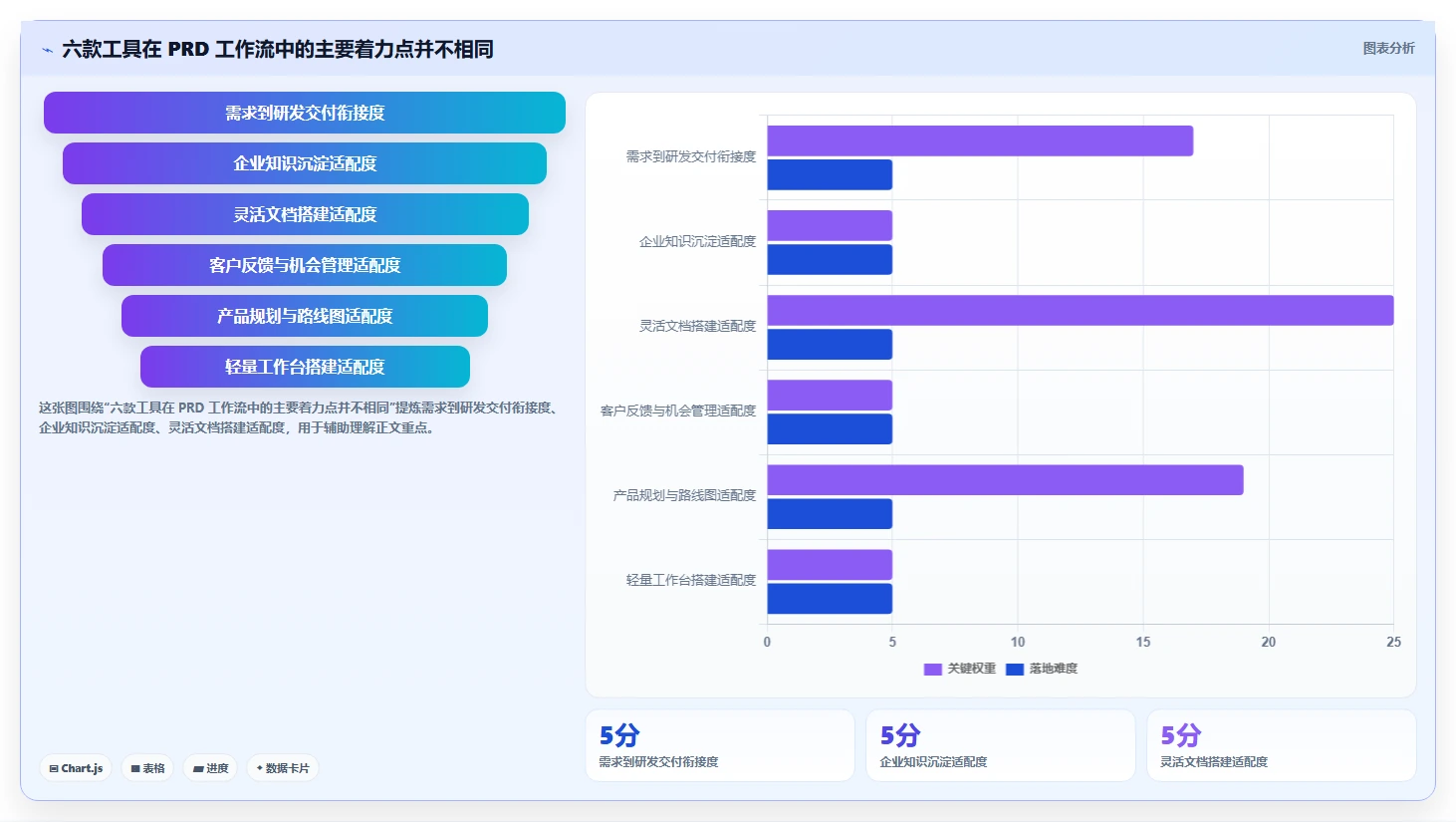Click the 轻量工作台搭建适配度 axis label

pos(690,580)
